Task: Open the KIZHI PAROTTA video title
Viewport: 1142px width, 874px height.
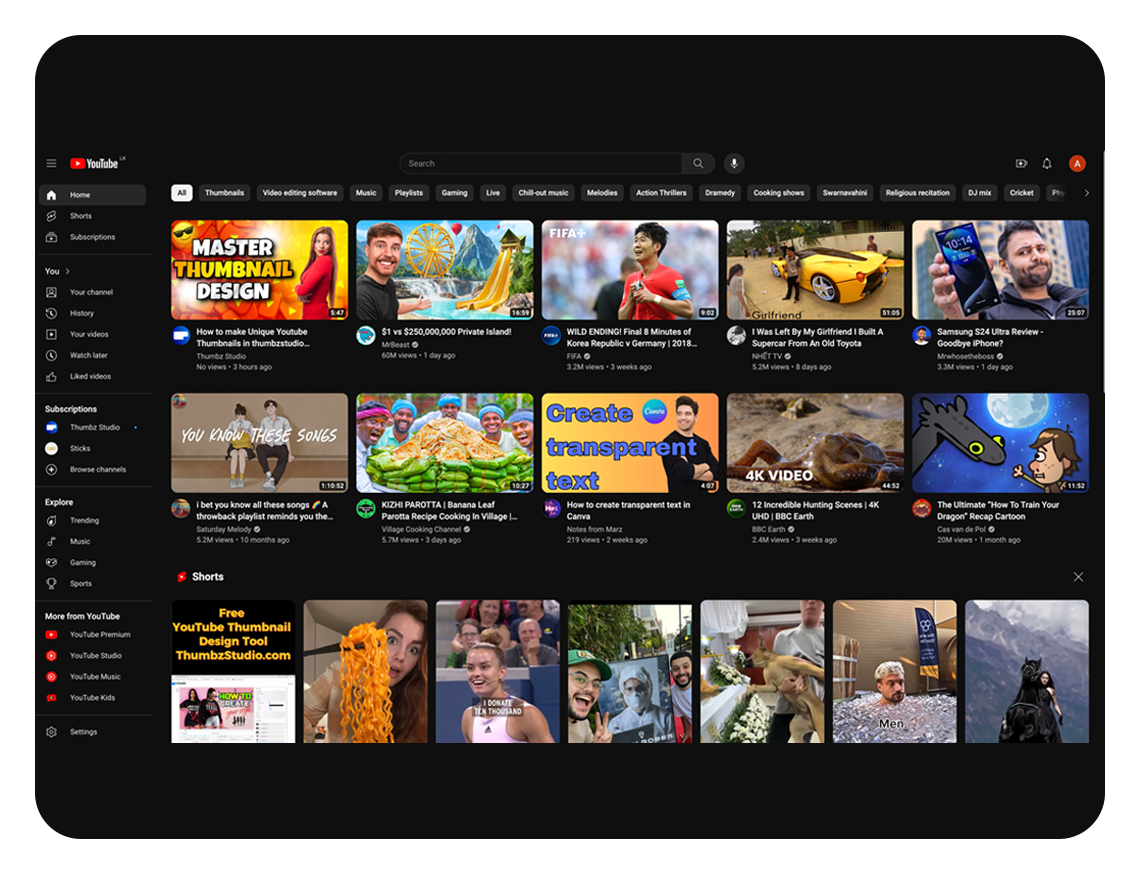Action: [449, 511]
